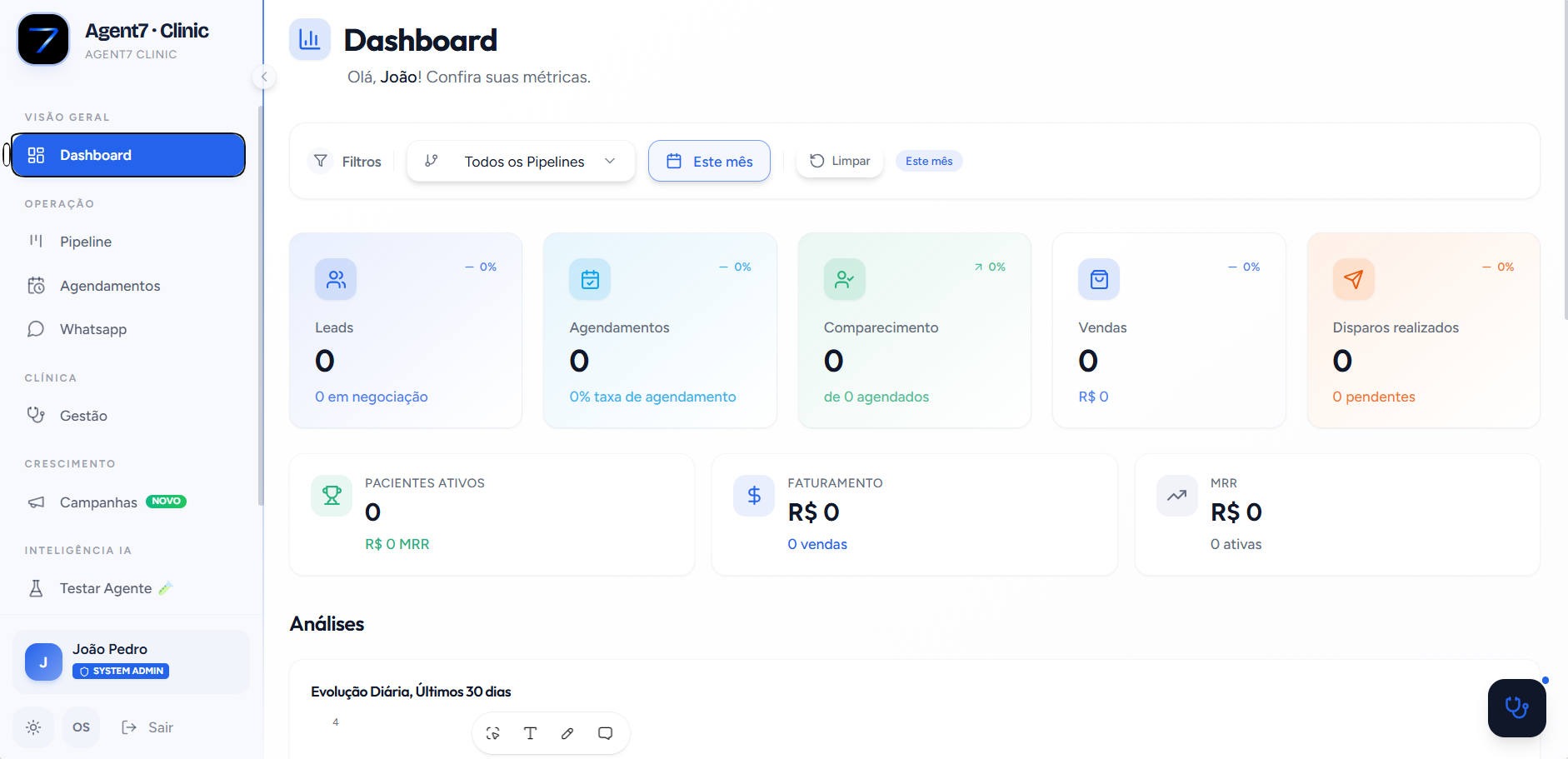The height and width of the screenshot is (759, 1568).
Task: Click the Todos os Pipelines dropdown chevron
Action: pyautogui.click(x=610, y=161)
